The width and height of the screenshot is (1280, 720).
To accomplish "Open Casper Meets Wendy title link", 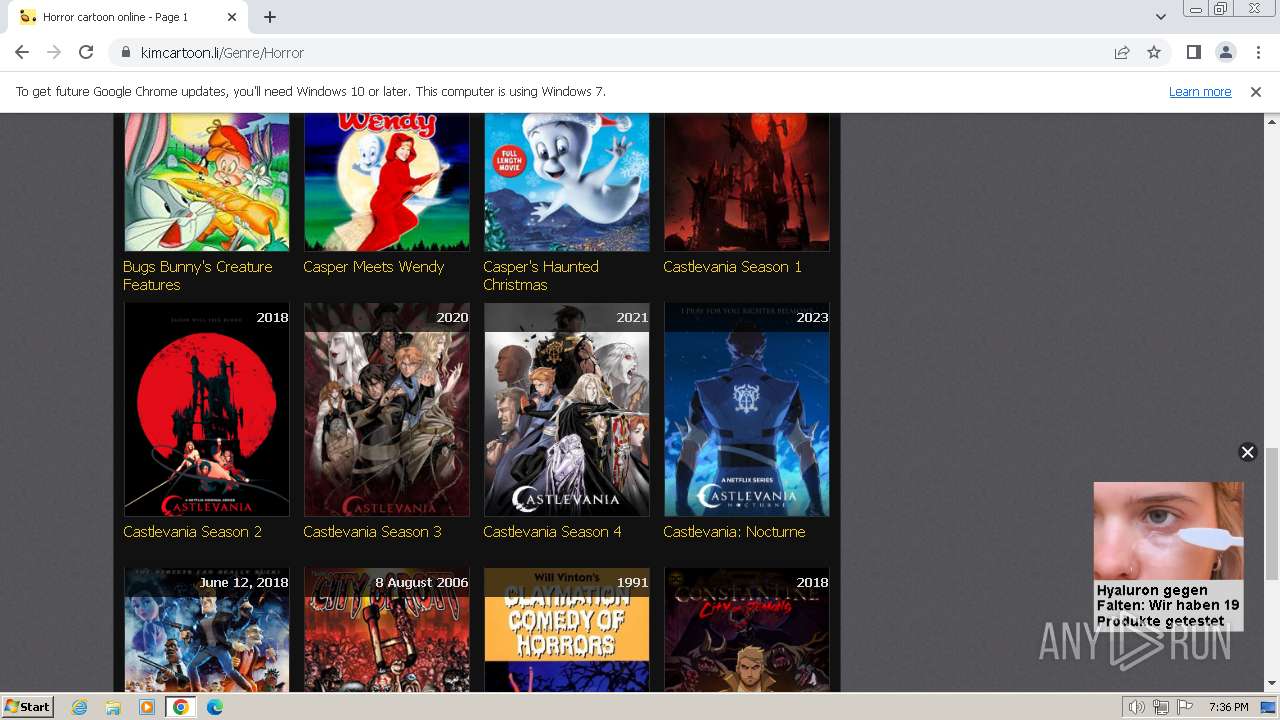I will (x=373, y=267).
